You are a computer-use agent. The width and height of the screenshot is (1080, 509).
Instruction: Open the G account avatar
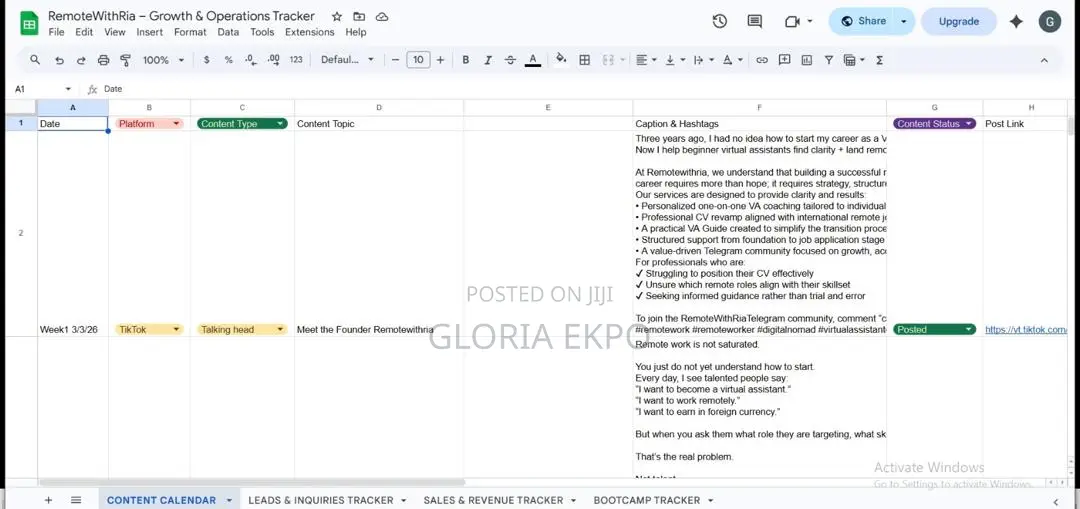click(1050, 21)
